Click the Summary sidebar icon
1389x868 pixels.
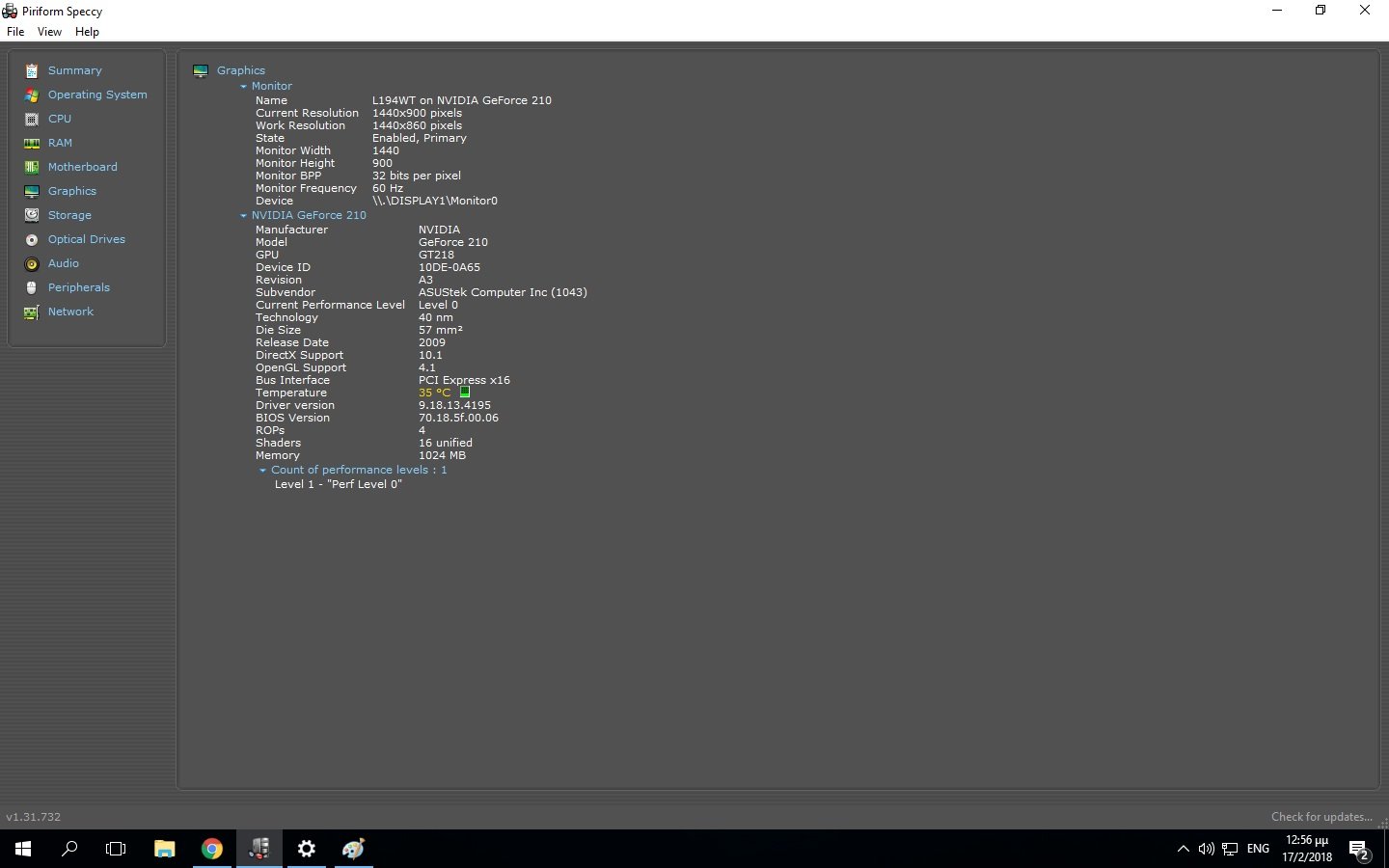[x=32, y=70]
